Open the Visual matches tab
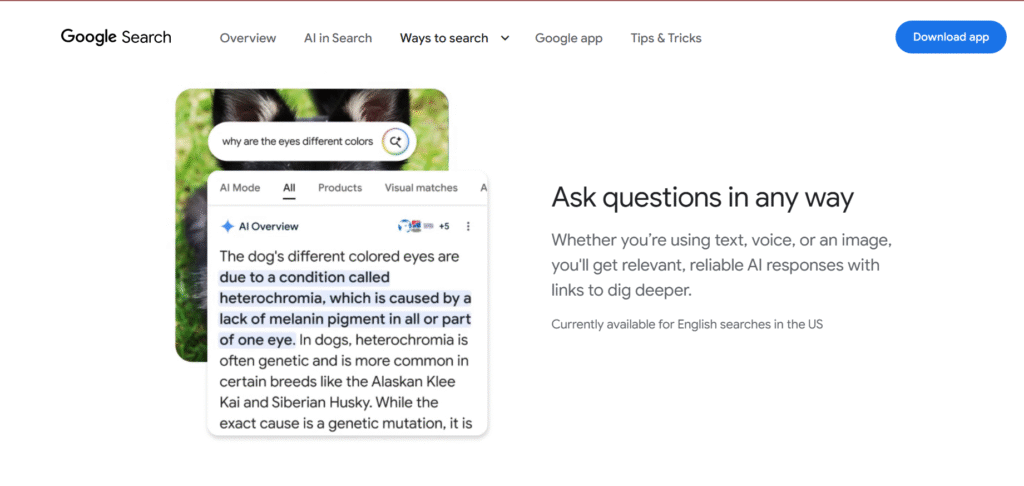Viewport: 1024px width, 486px height. click(421, 187)
